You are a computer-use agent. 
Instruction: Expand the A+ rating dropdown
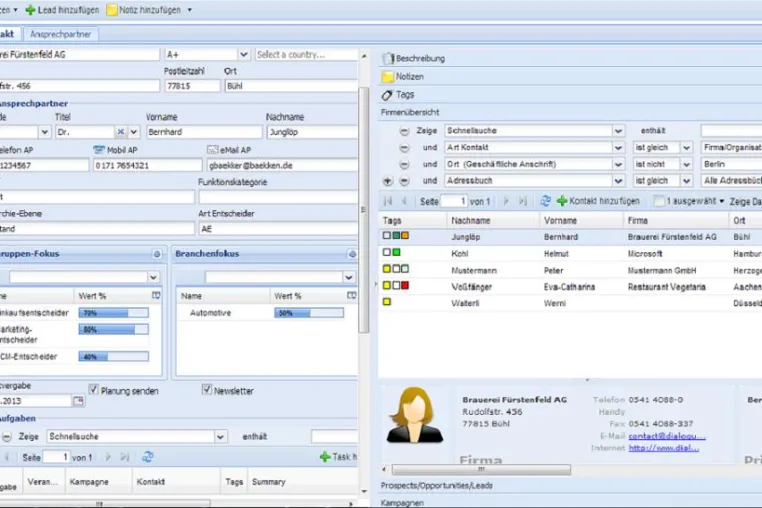point(243,54)
